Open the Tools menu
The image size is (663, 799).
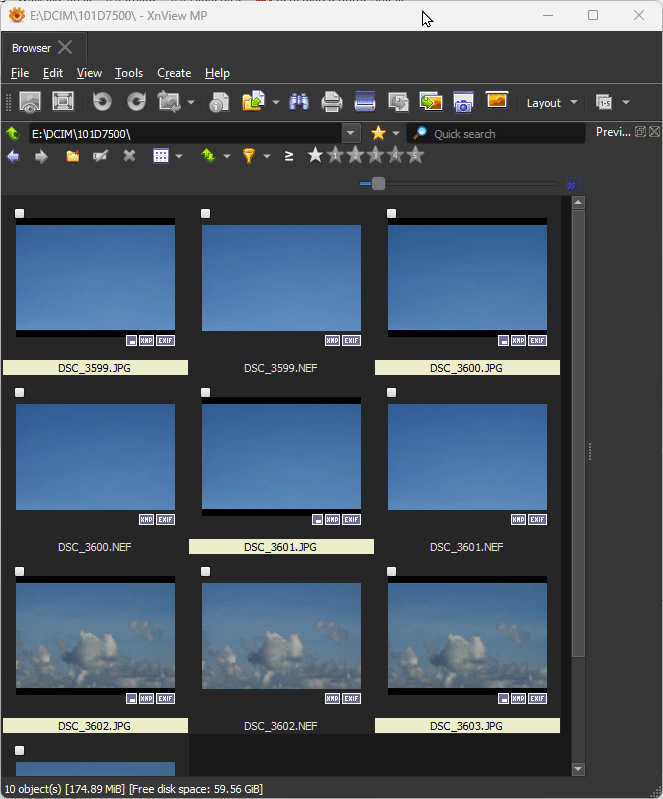[x=129, y=73]
